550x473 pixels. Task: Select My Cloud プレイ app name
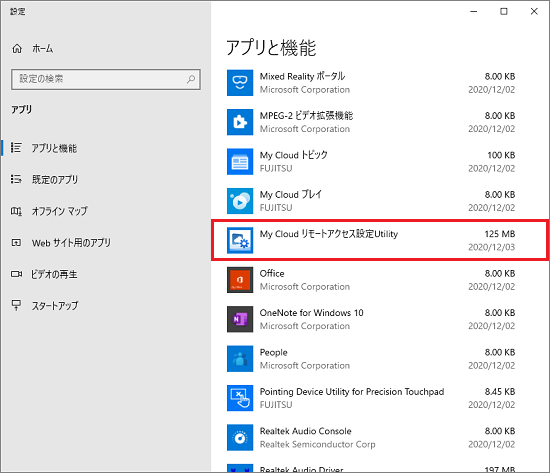pyautogui.click(x=290, y=194)
